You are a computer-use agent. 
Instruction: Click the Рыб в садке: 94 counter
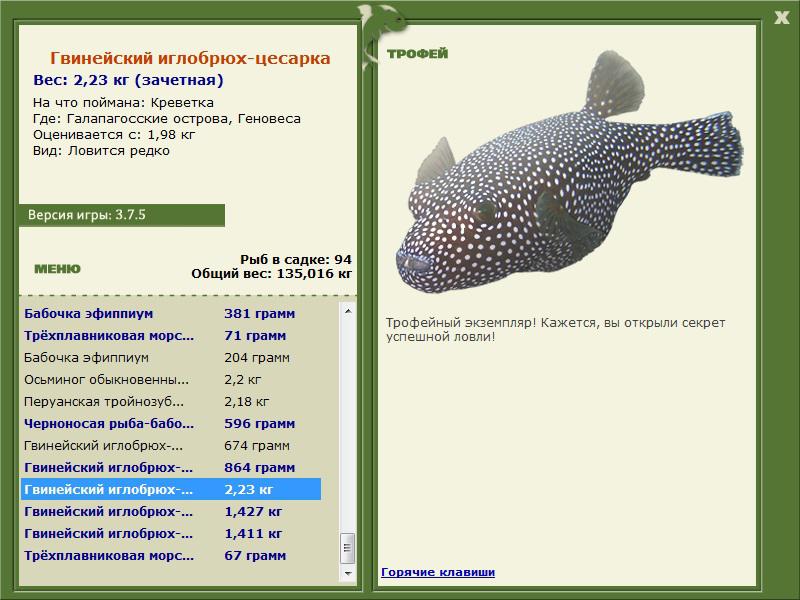click(x=296, y=259)
